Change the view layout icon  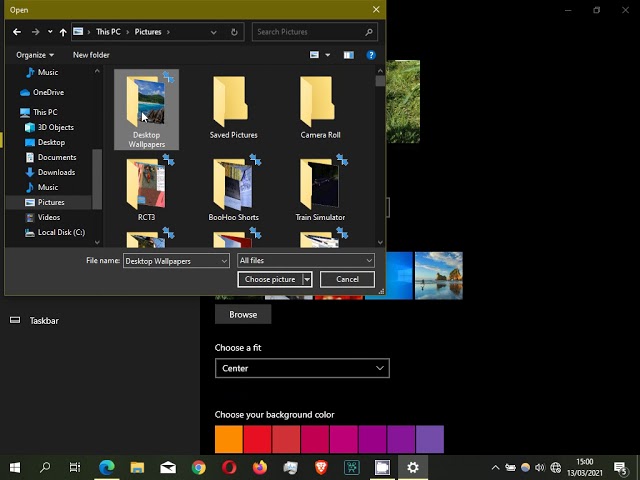click(x=314, y=55)
